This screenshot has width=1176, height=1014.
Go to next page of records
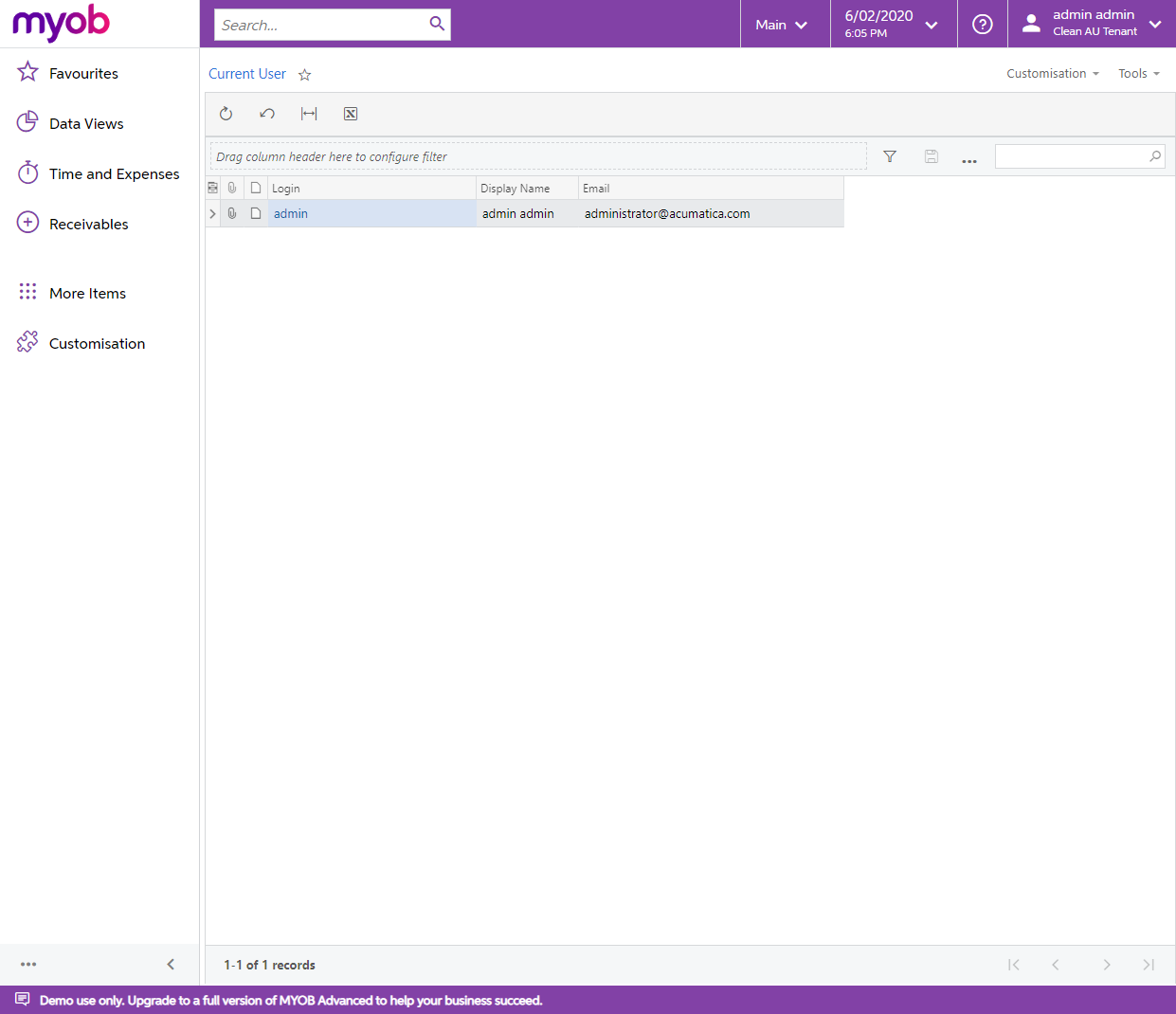tap(1106, 965)
